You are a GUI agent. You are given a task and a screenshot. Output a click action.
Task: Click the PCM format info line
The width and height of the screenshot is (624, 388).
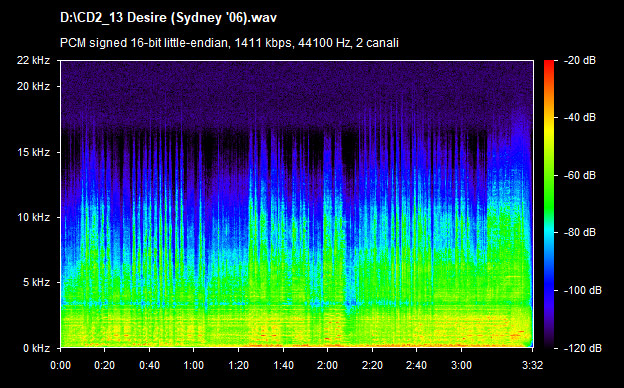point(229,43)
